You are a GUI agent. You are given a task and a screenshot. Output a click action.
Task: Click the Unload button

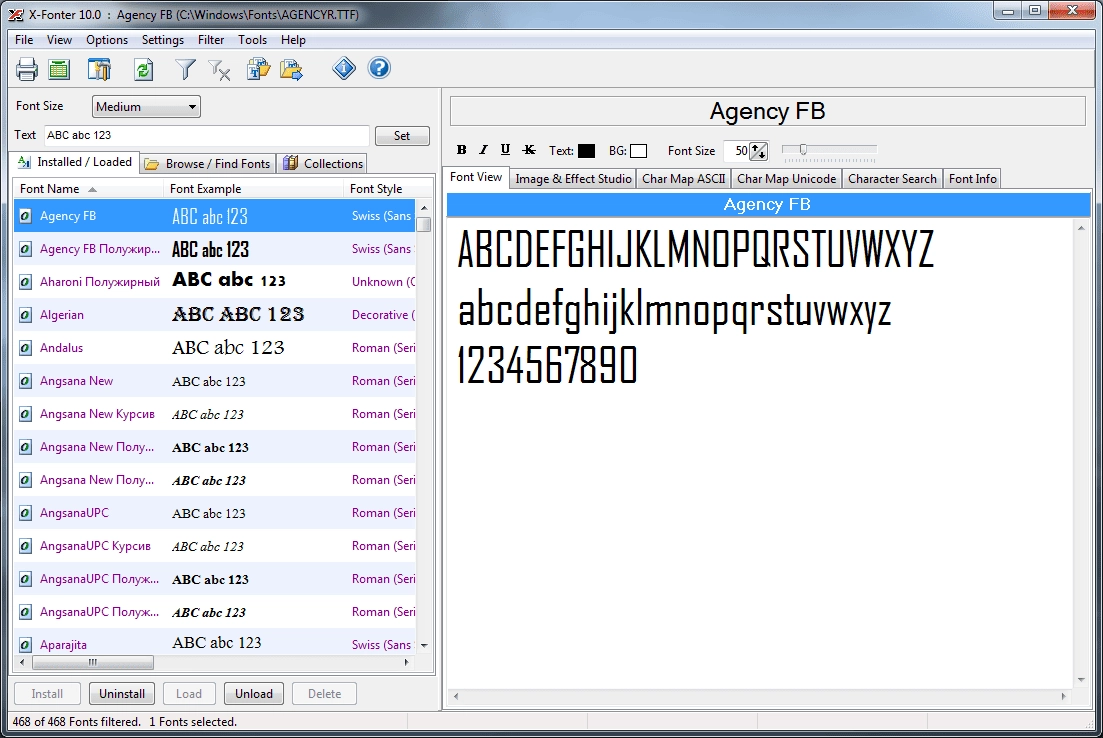254,694
